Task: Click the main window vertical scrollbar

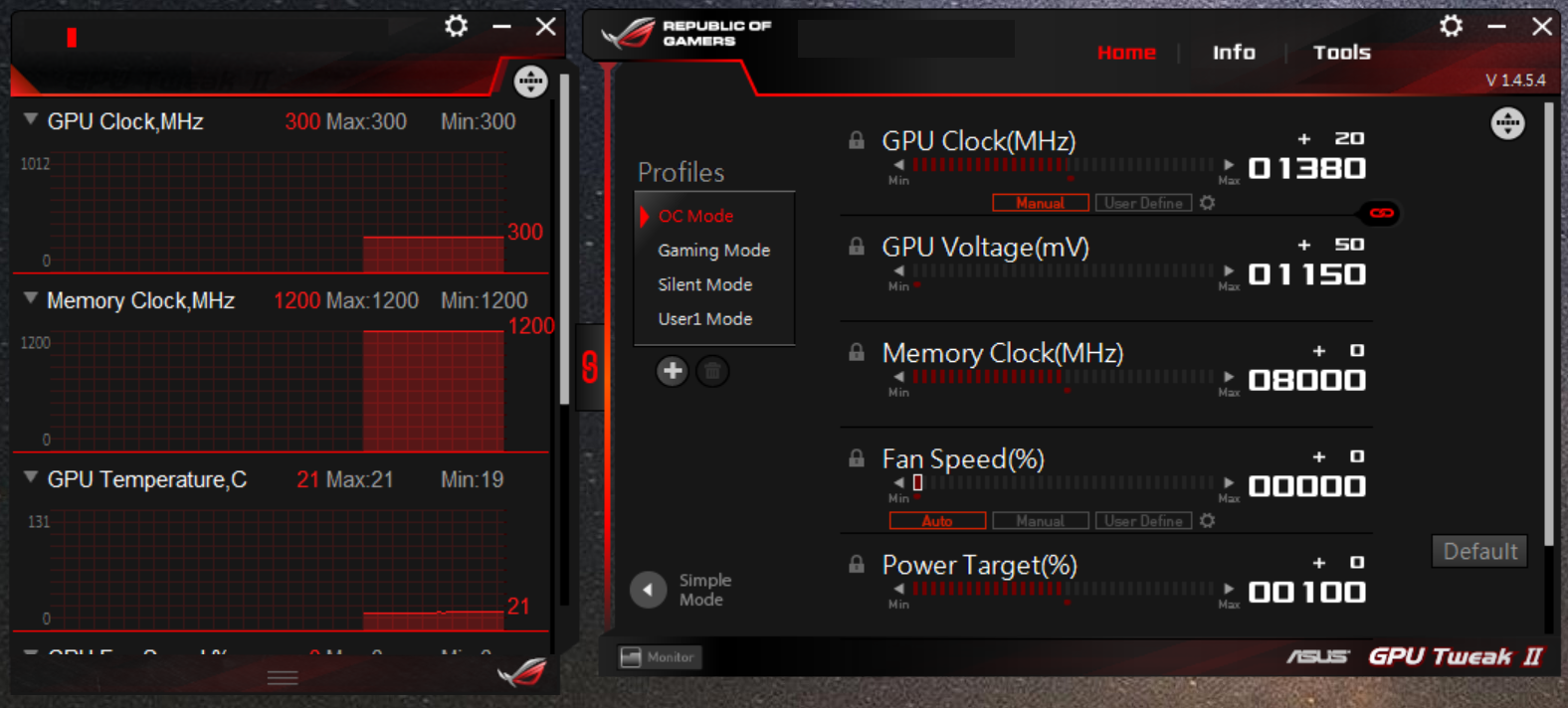Action: point(1548,323)
